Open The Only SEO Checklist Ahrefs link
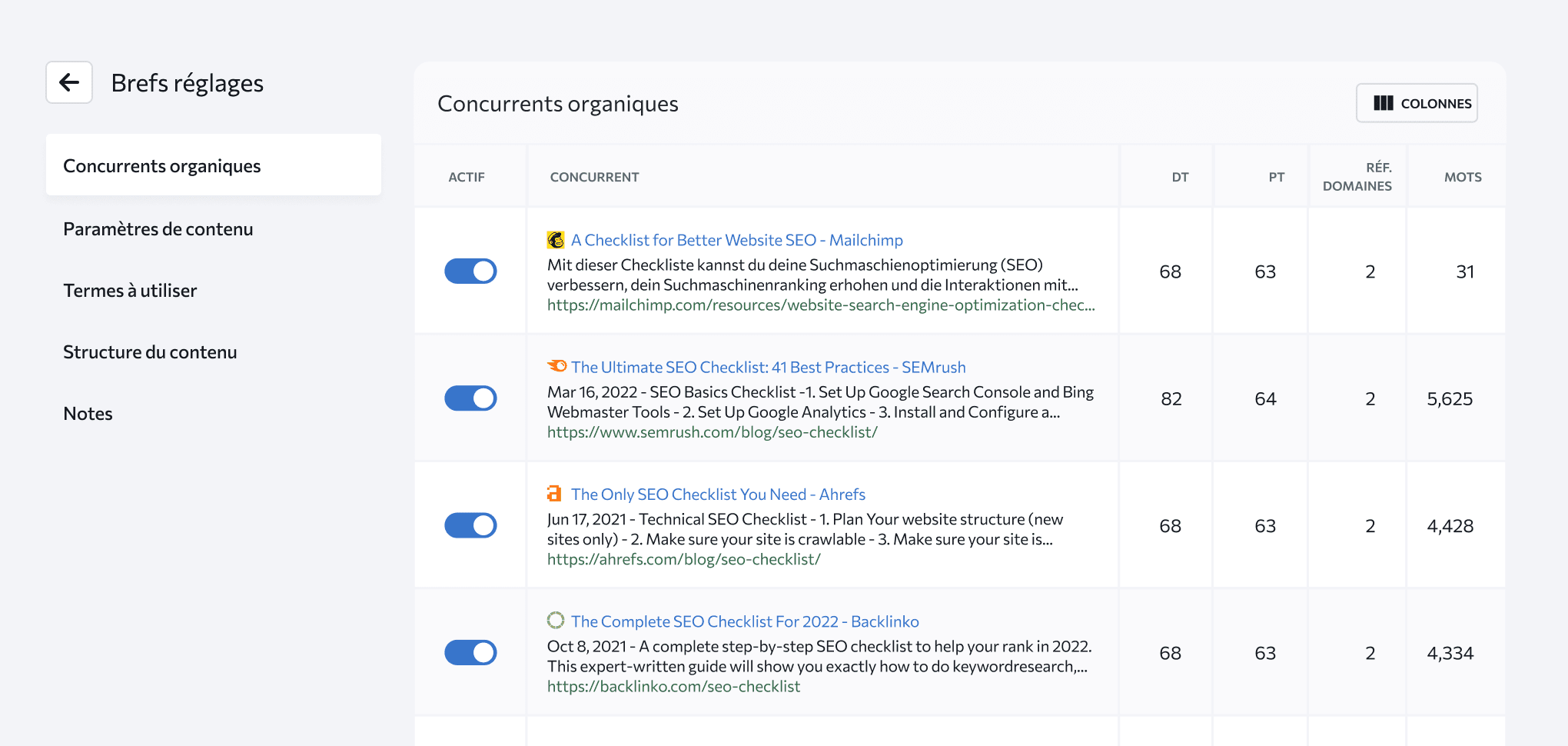 (x=718, y=494)
